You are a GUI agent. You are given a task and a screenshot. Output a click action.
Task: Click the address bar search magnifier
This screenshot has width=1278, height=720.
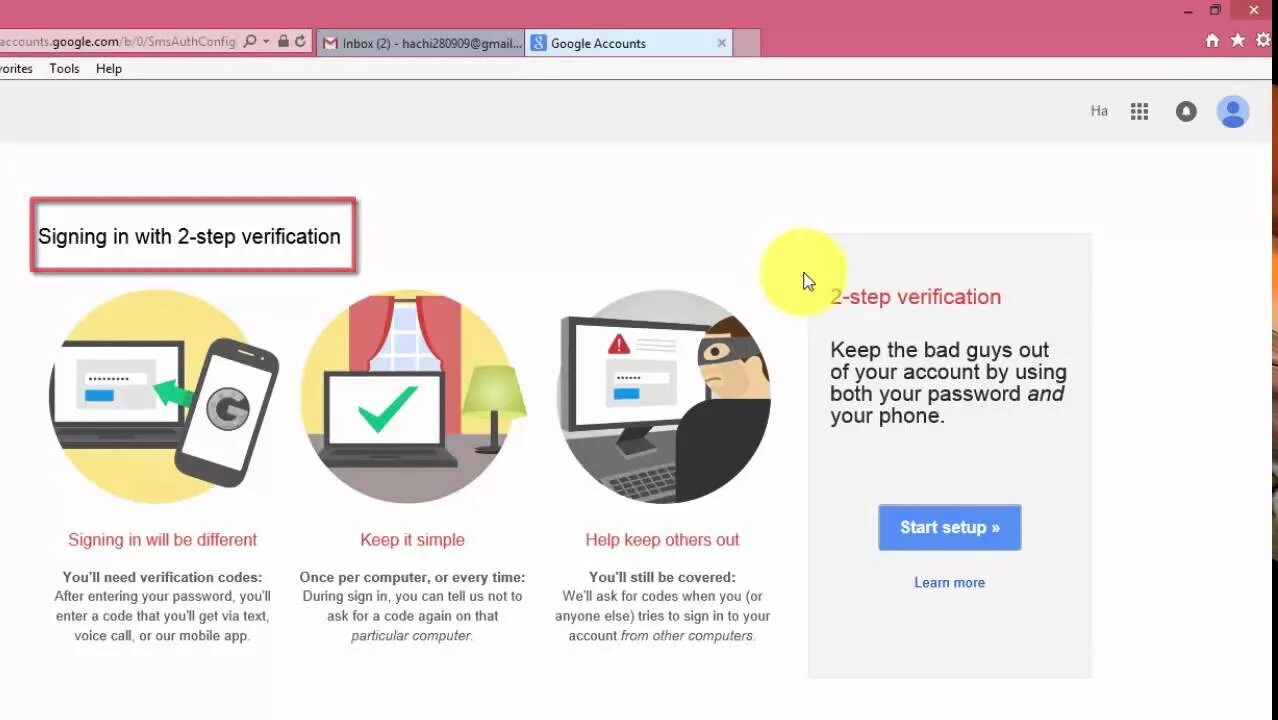click(250, 41)
